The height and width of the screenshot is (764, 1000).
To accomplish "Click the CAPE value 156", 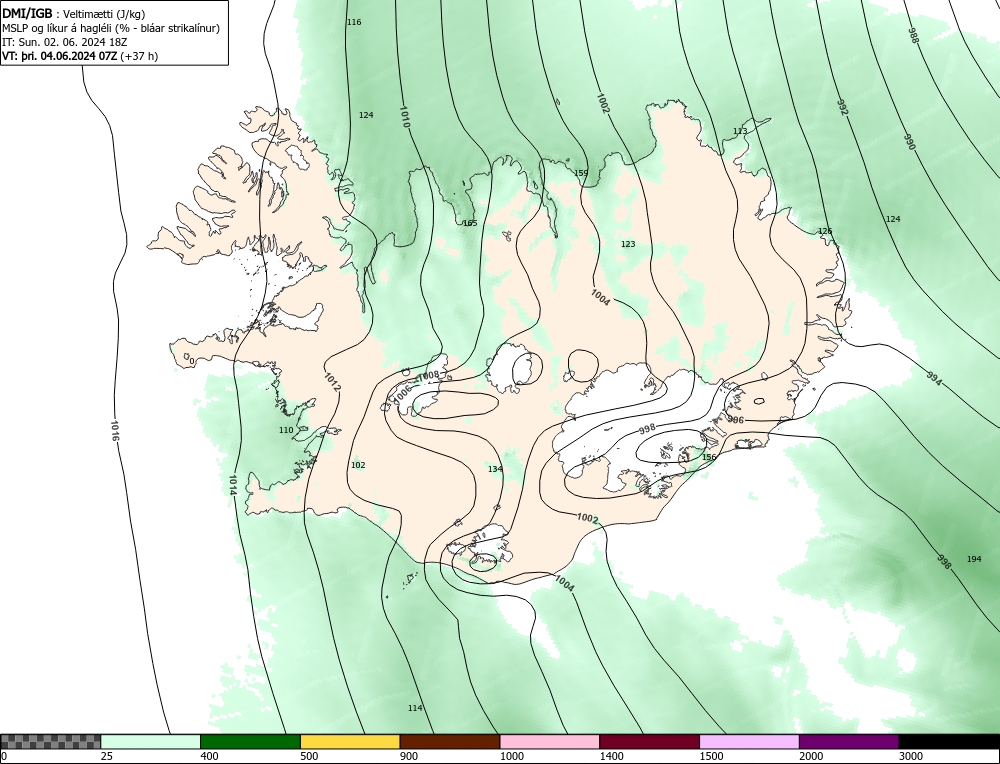I will point(709,457).
